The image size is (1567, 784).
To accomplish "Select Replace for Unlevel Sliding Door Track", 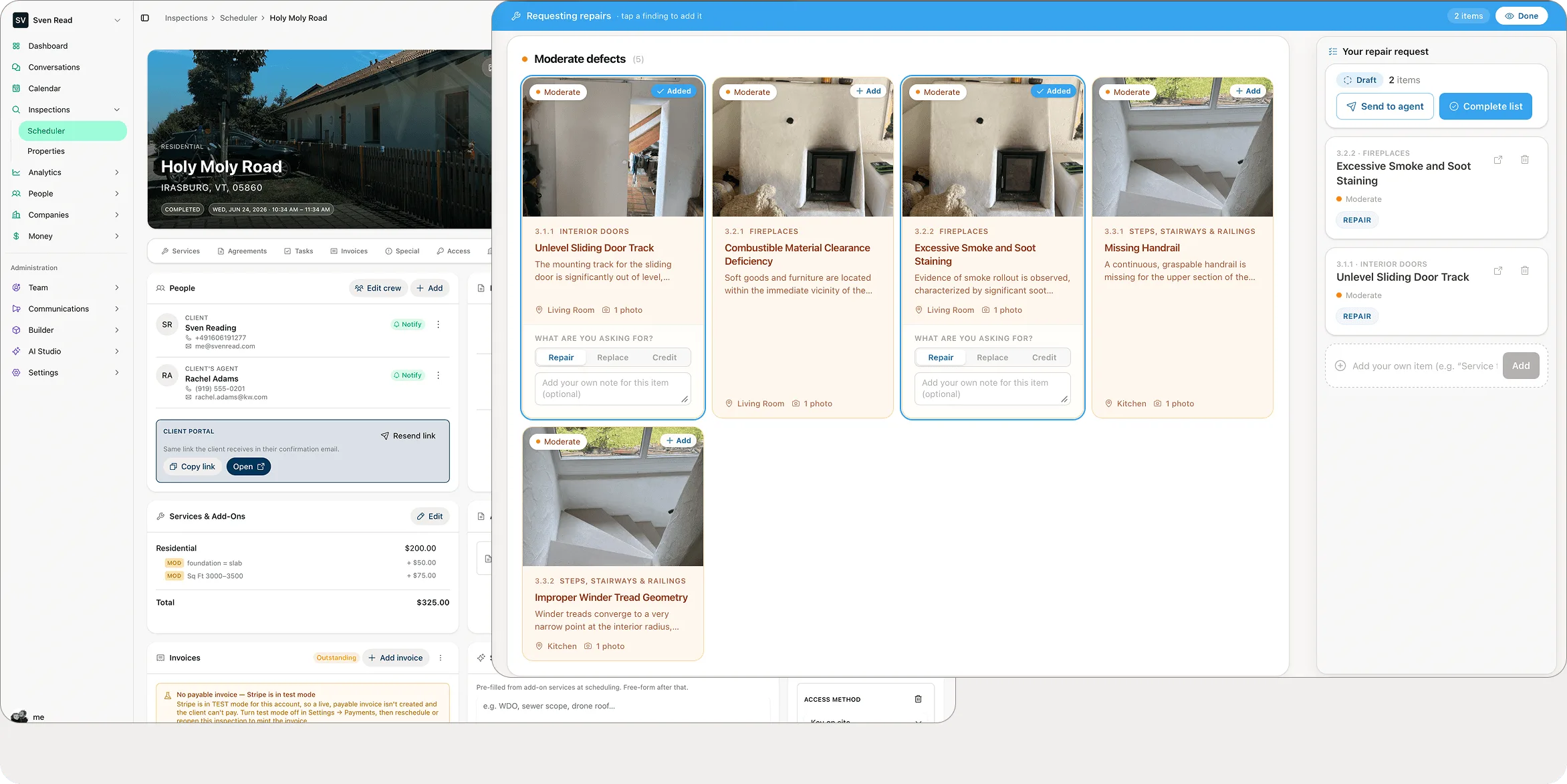I will click(612, 358).
